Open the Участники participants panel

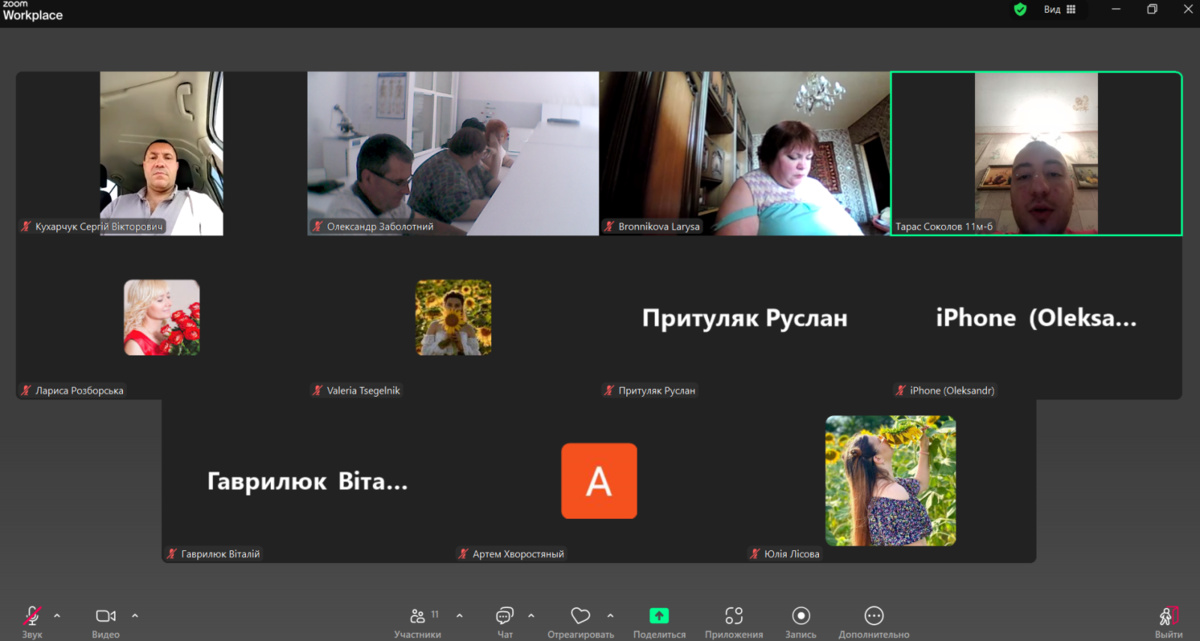click(418, 621)
